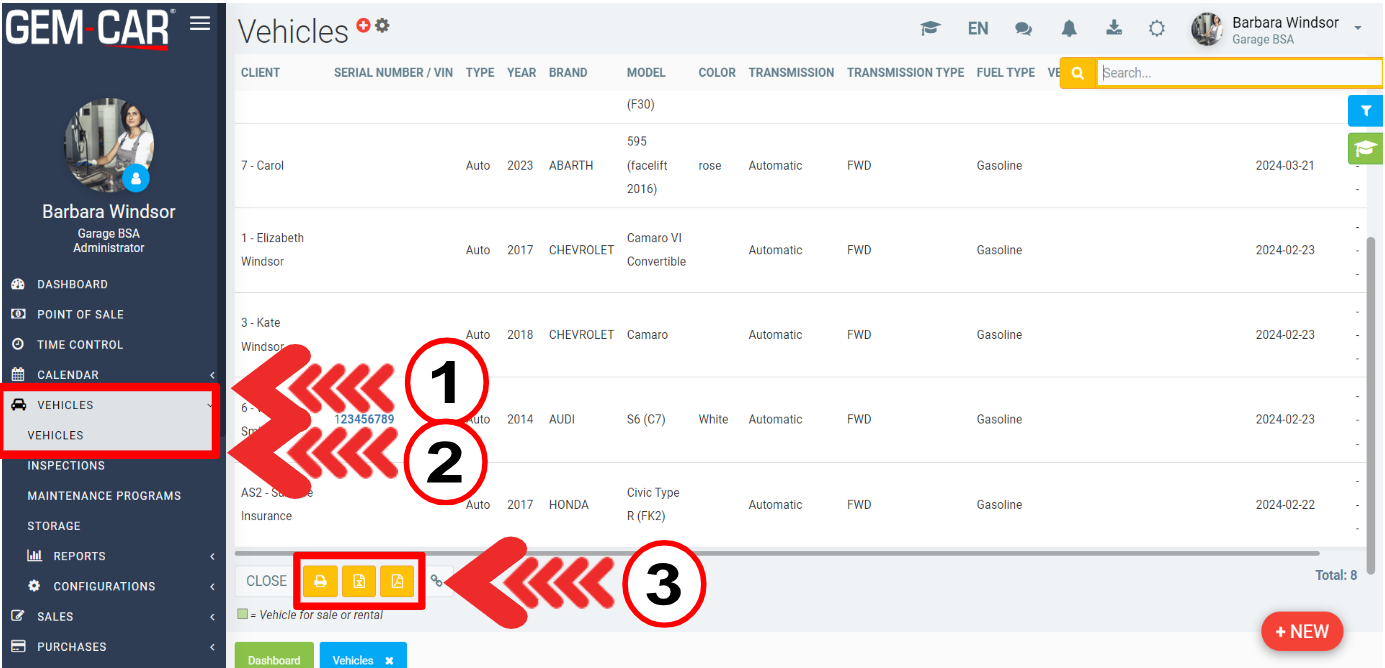Export vehicle list to PDF

click(397, 581)
